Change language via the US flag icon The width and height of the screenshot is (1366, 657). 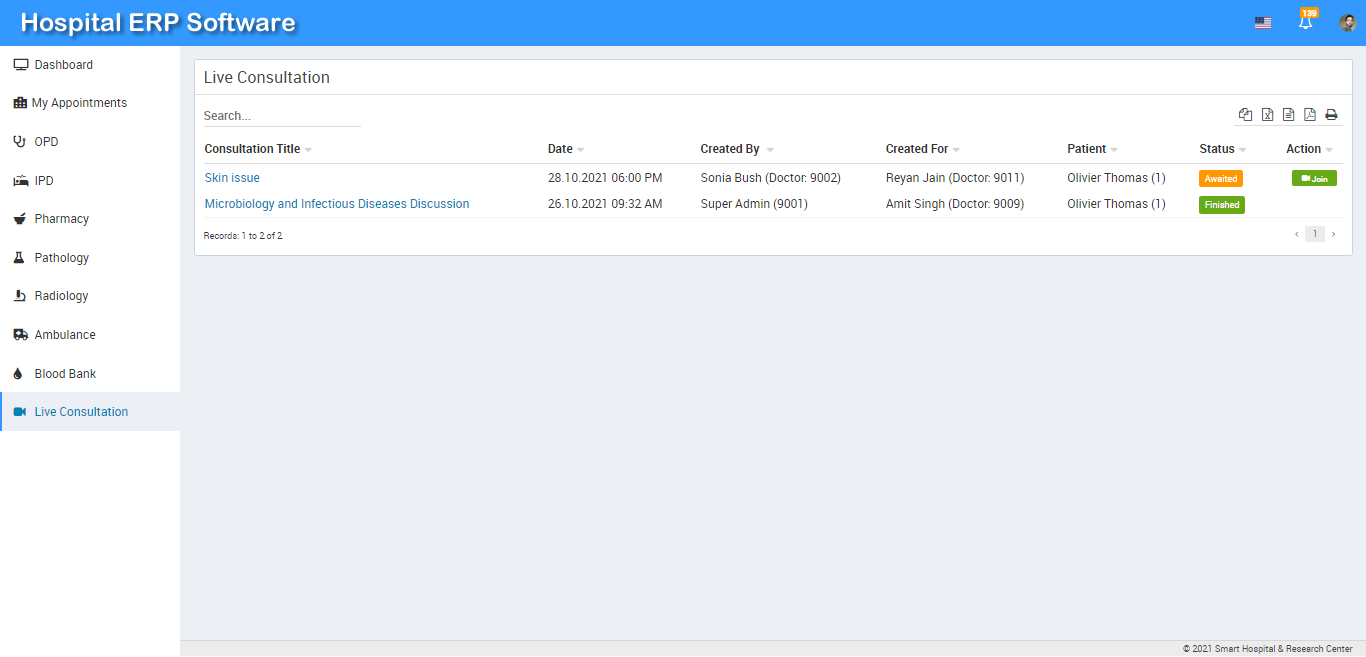click(1263, 23)
